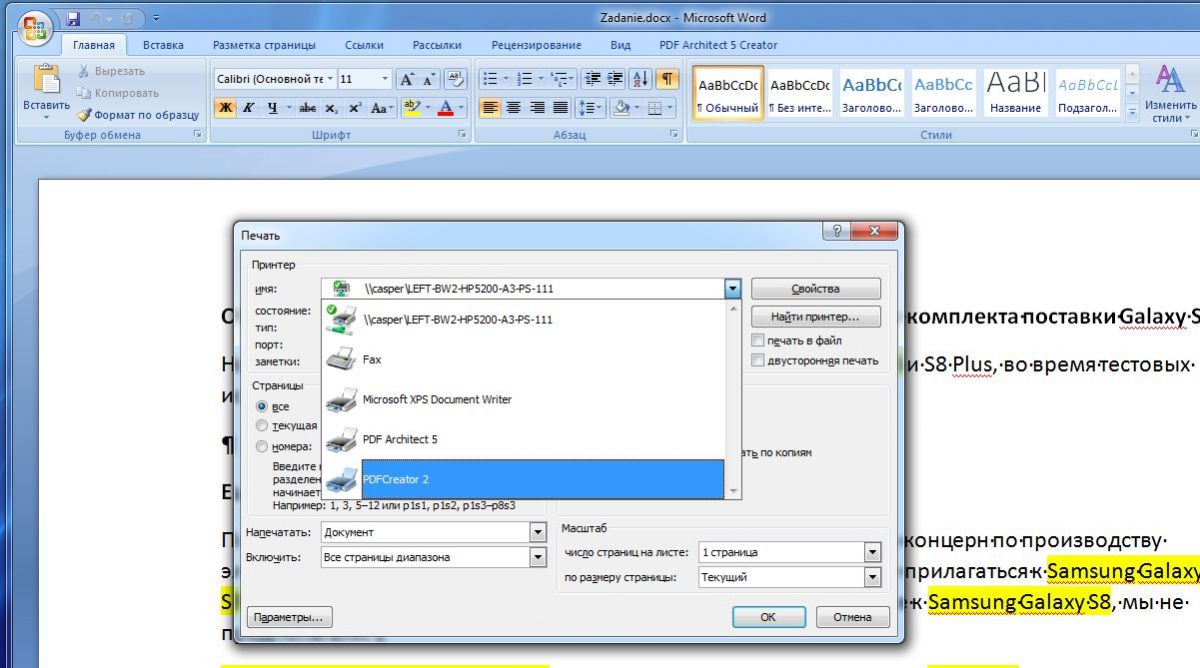Open line spacing menu

pos(591,108)
